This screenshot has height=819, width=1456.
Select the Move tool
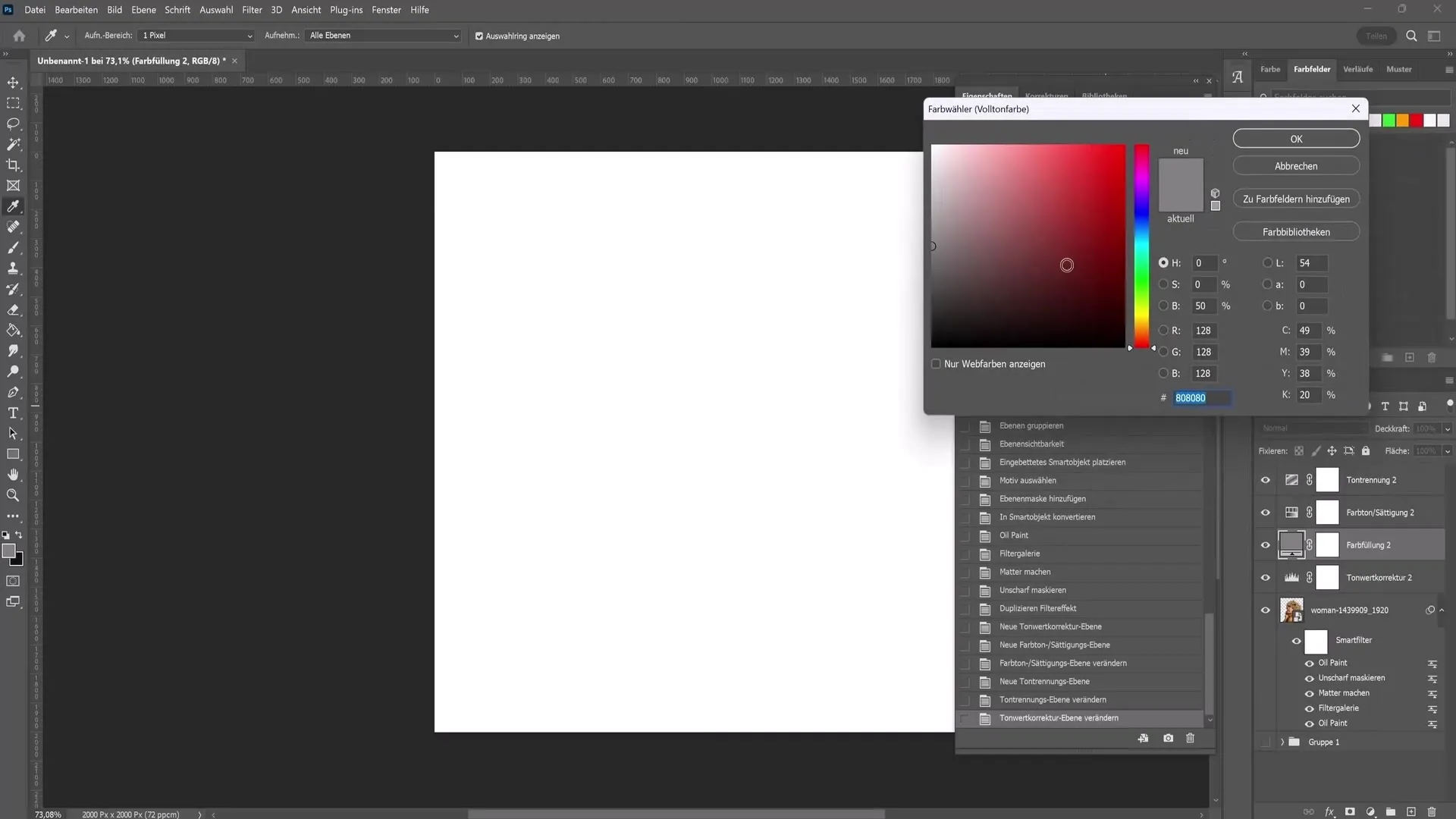[x=13, y=82]
